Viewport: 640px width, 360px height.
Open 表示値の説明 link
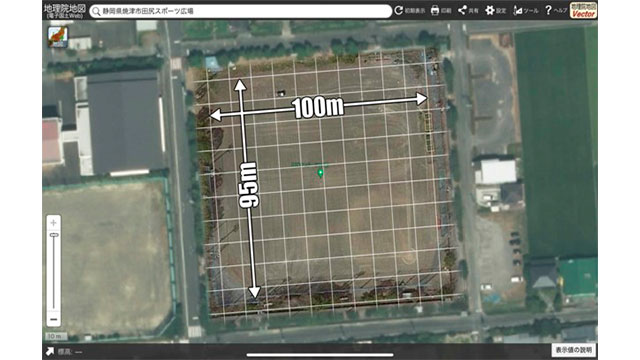click(x=573, y=350)
